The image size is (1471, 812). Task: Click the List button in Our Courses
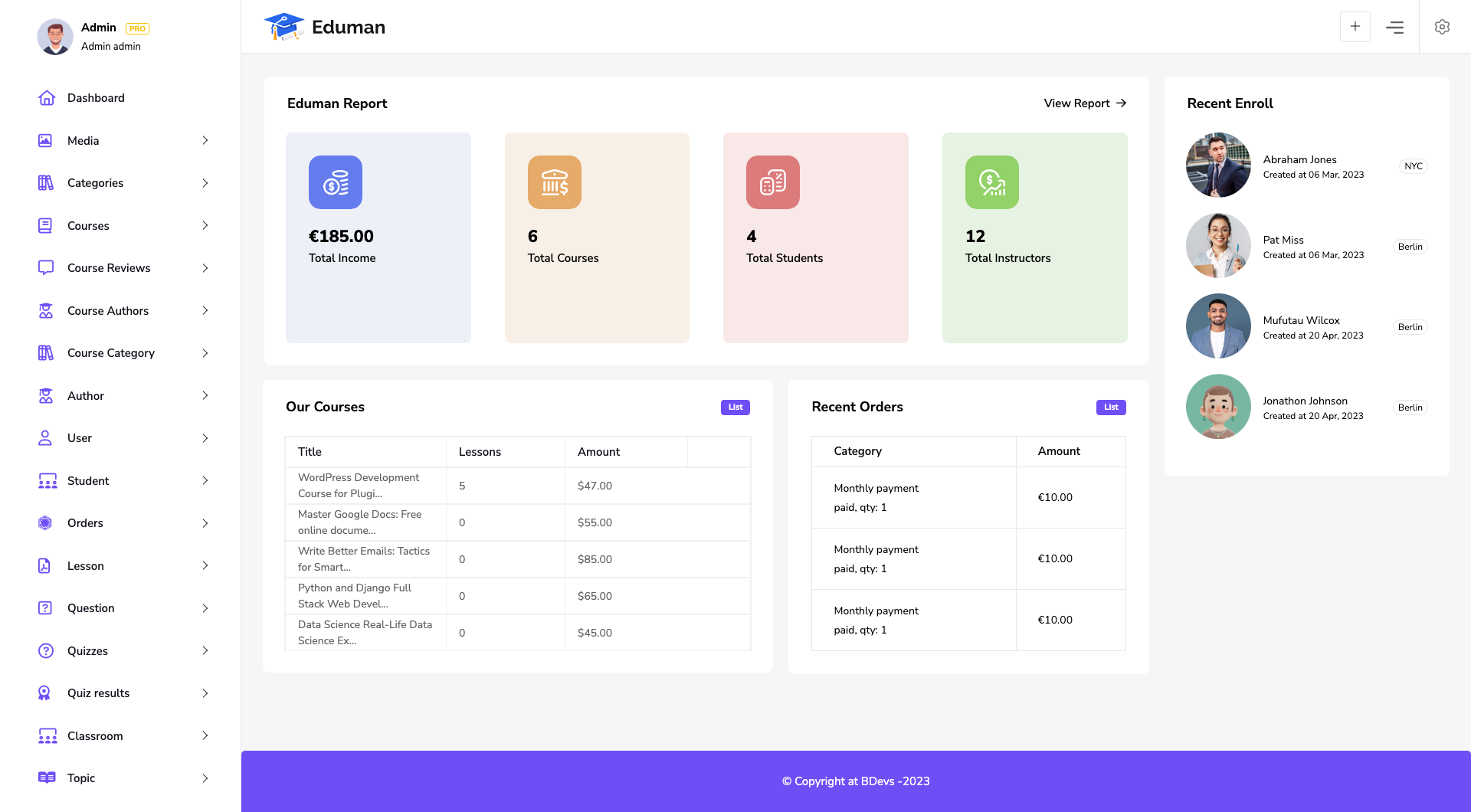pos(735,408)
